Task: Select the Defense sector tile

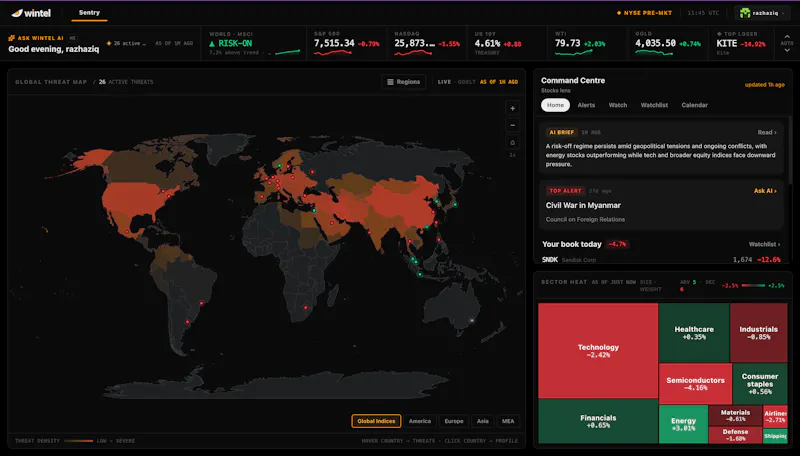Action: 735,435
